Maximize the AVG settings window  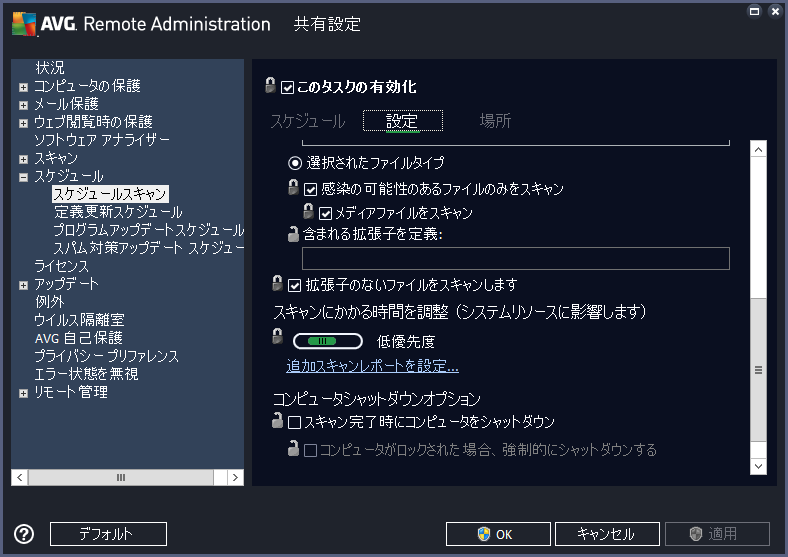[754, 11]
